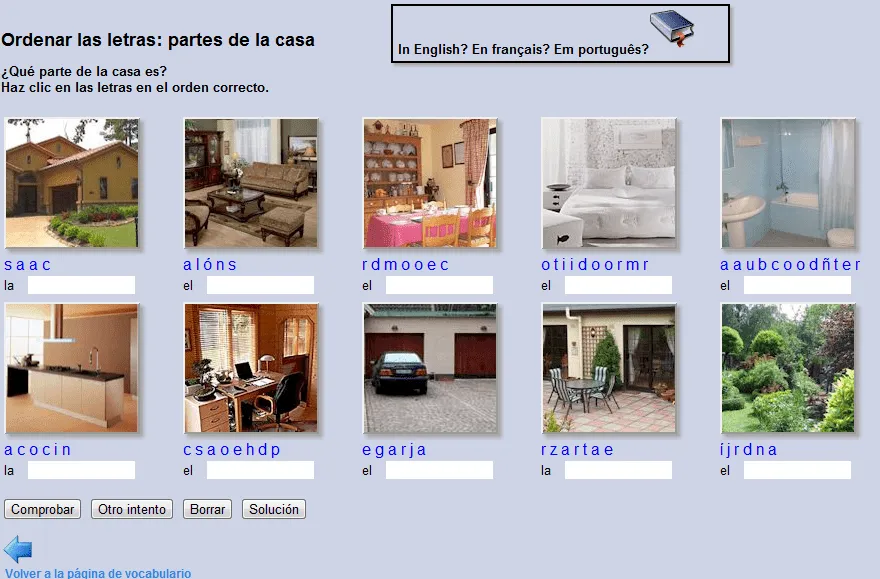Click the "Borrar" button
880x579 pixels.
tap(206, 509)
